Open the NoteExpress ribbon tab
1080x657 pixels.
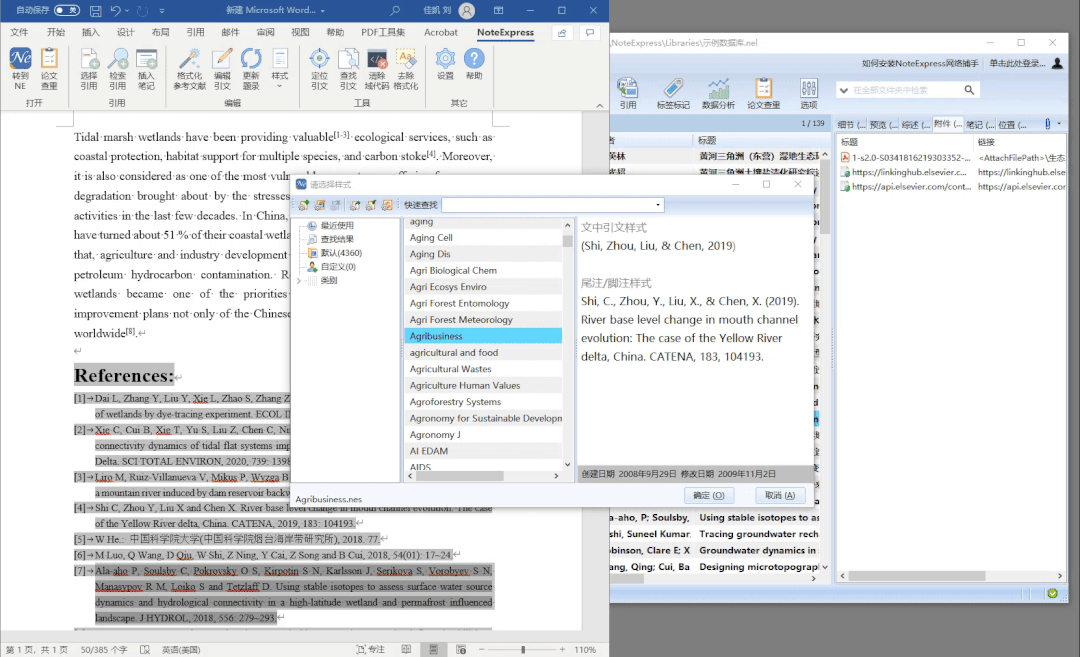[505, 32]
